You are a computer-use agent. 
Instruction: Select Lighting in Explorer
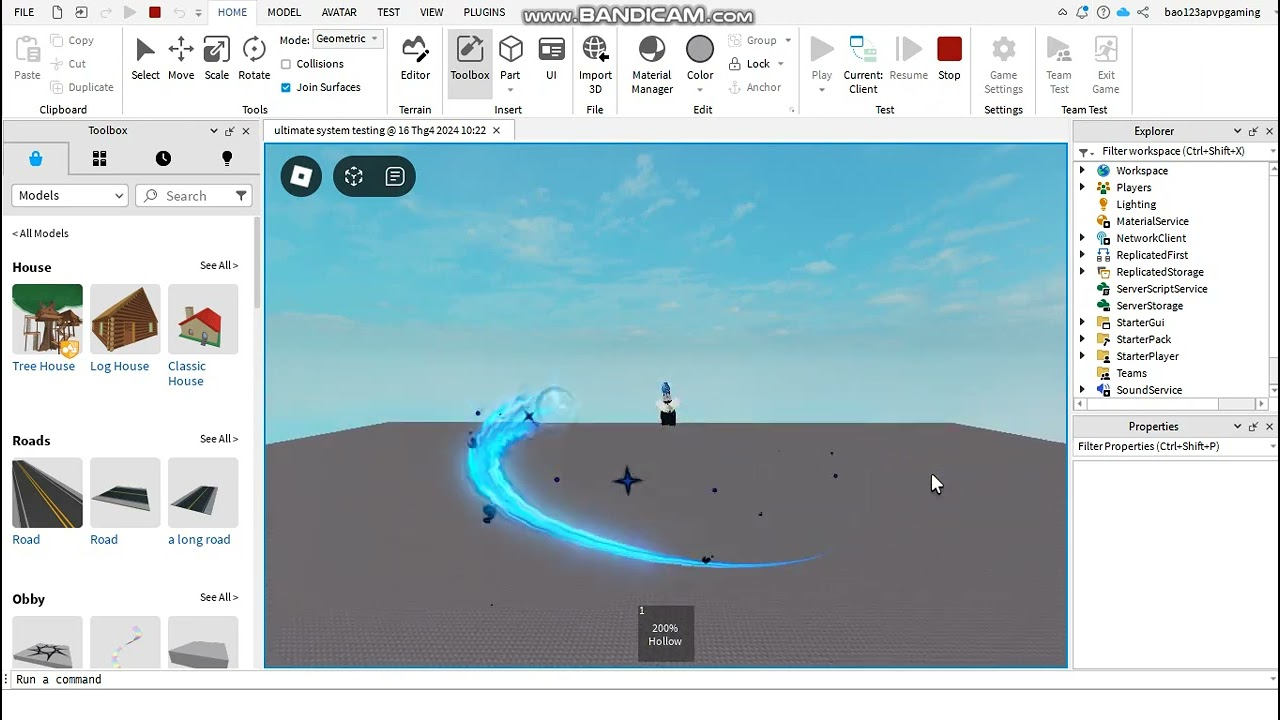coord(1136,205)
